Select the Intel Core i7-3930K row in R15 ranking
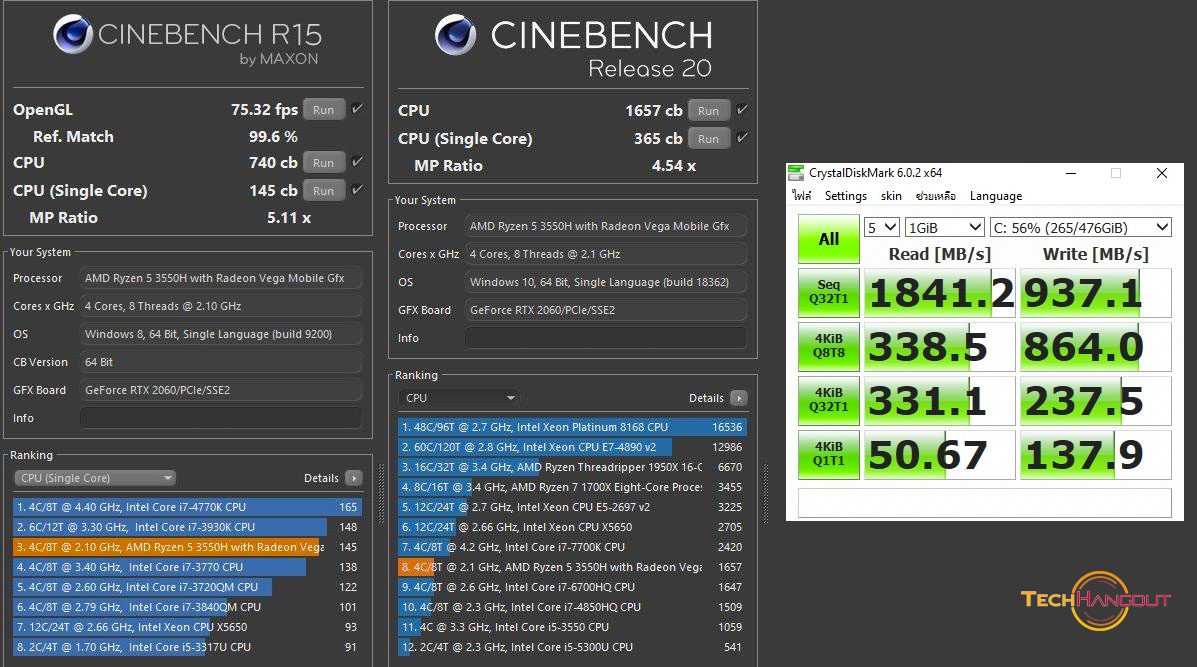Image resolution: width=1197 pixels, height=667 pixels. pos(187,527)
